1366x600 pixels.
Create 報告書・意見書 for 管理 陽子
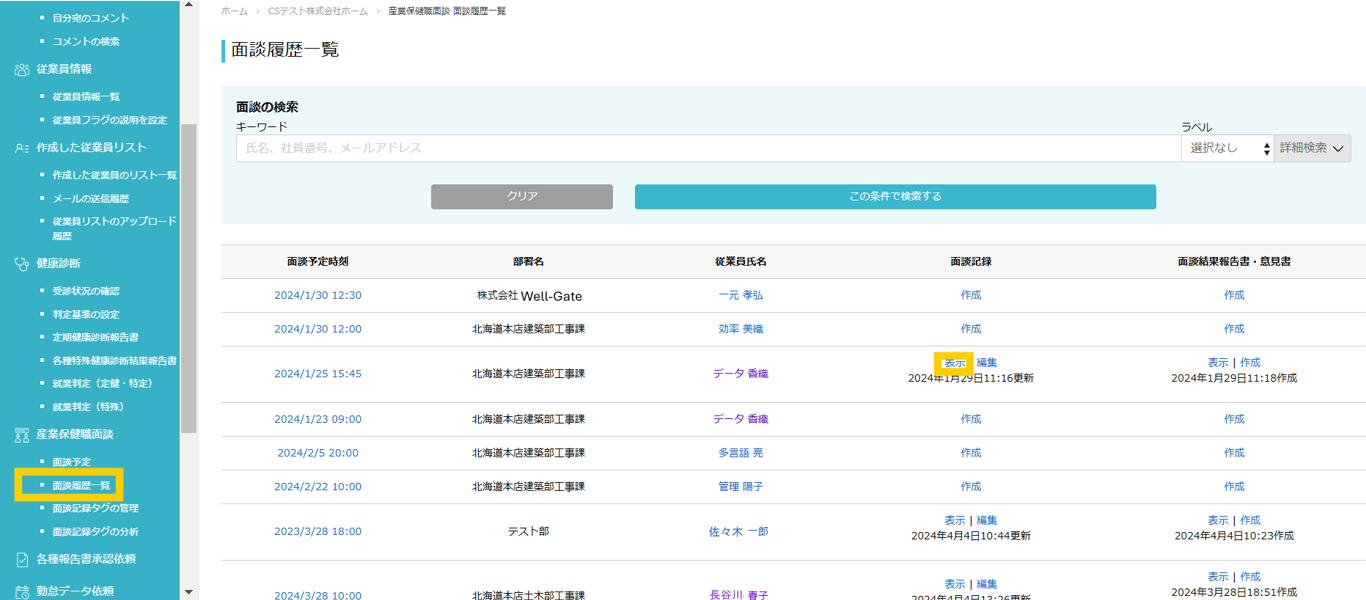tap(1235, 487)
